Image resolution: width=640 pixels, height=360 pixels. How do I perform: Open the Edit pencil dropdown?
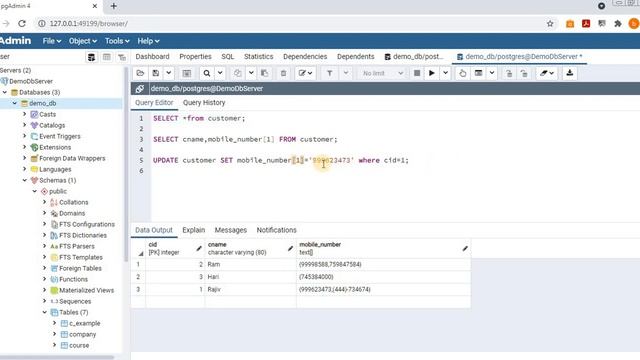305,73
